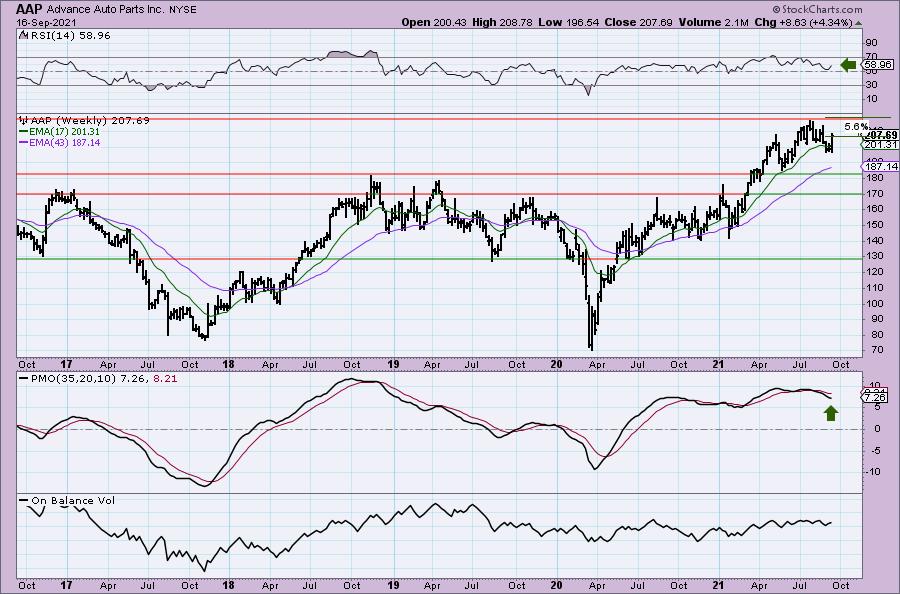Click the EMA(43) 187.14 legend

click(x=63, y=142)
